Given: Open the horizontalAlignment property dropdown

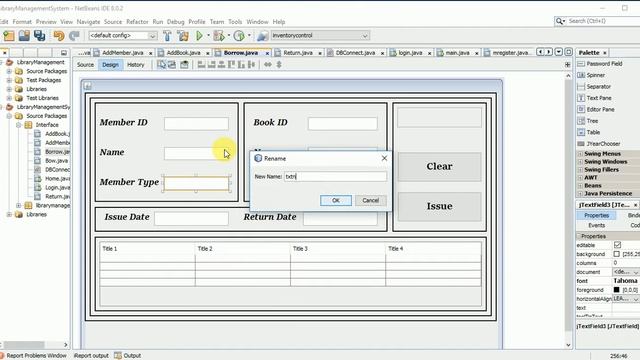Looking at the screenshot, I should click(635, 299).
